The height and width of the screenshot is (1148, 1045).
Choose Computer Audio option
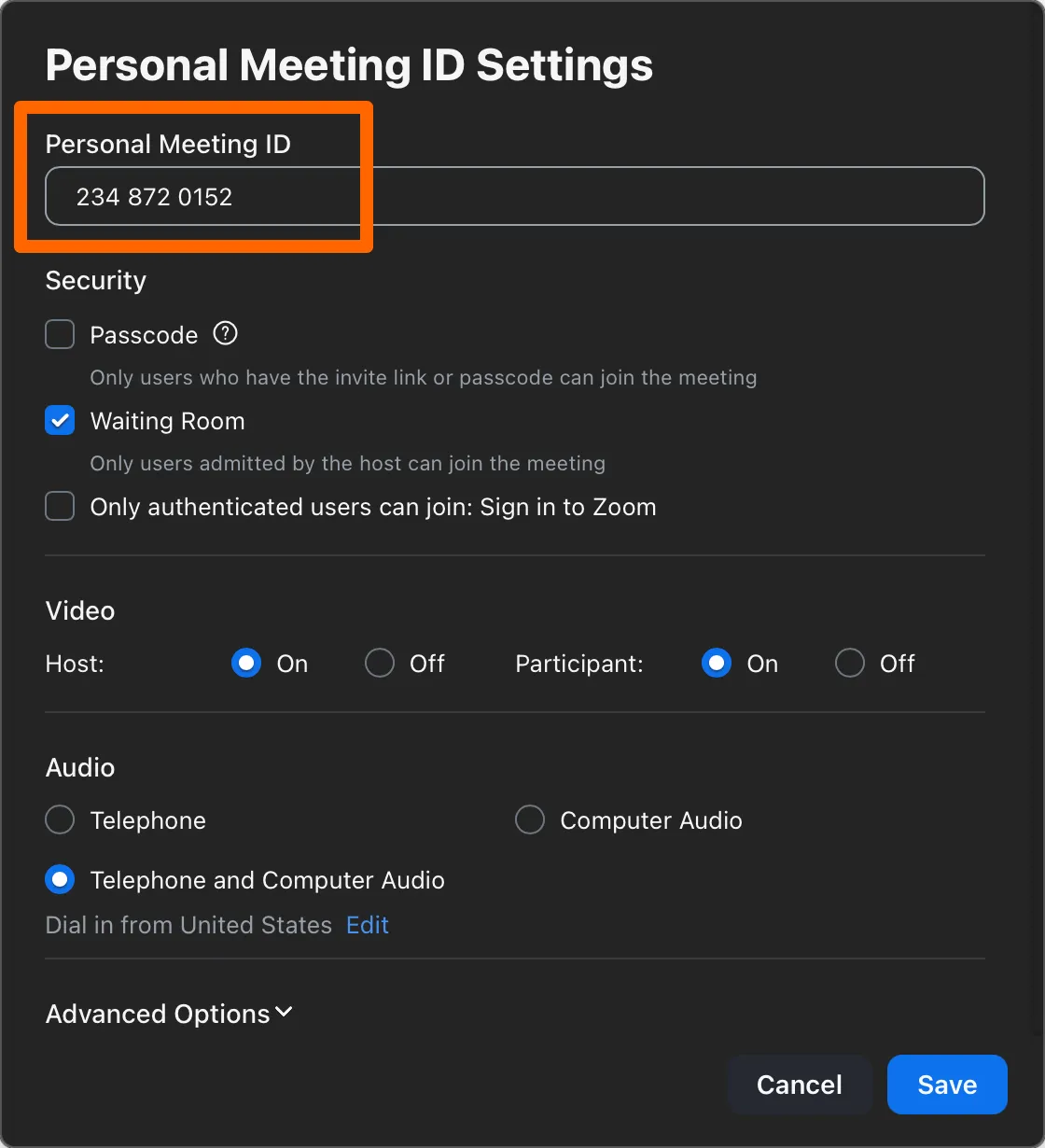pos(530,820)
